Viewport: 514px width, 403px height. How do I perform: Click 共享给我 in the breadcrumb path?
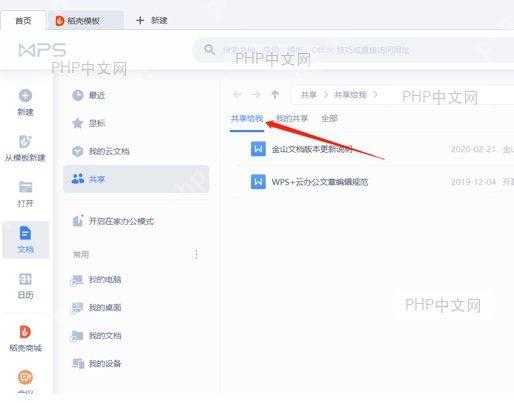[x=350, y=95]
